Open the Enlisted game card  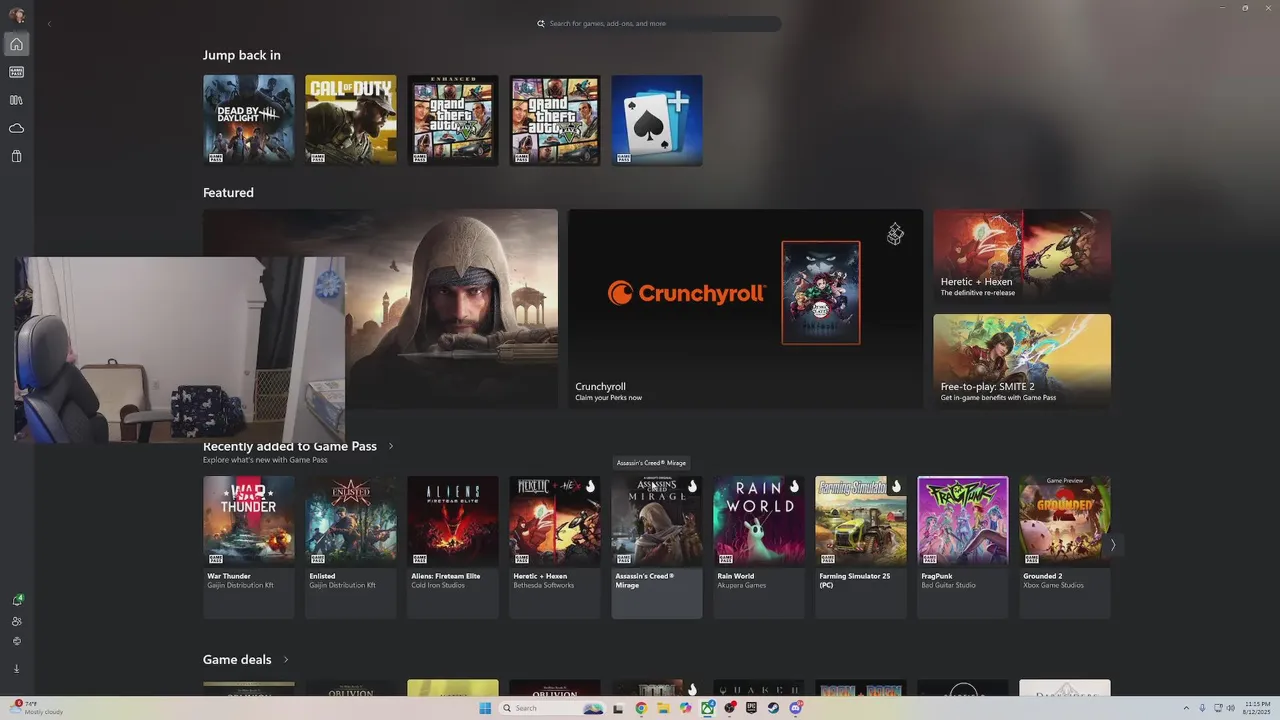click(351, 547)
